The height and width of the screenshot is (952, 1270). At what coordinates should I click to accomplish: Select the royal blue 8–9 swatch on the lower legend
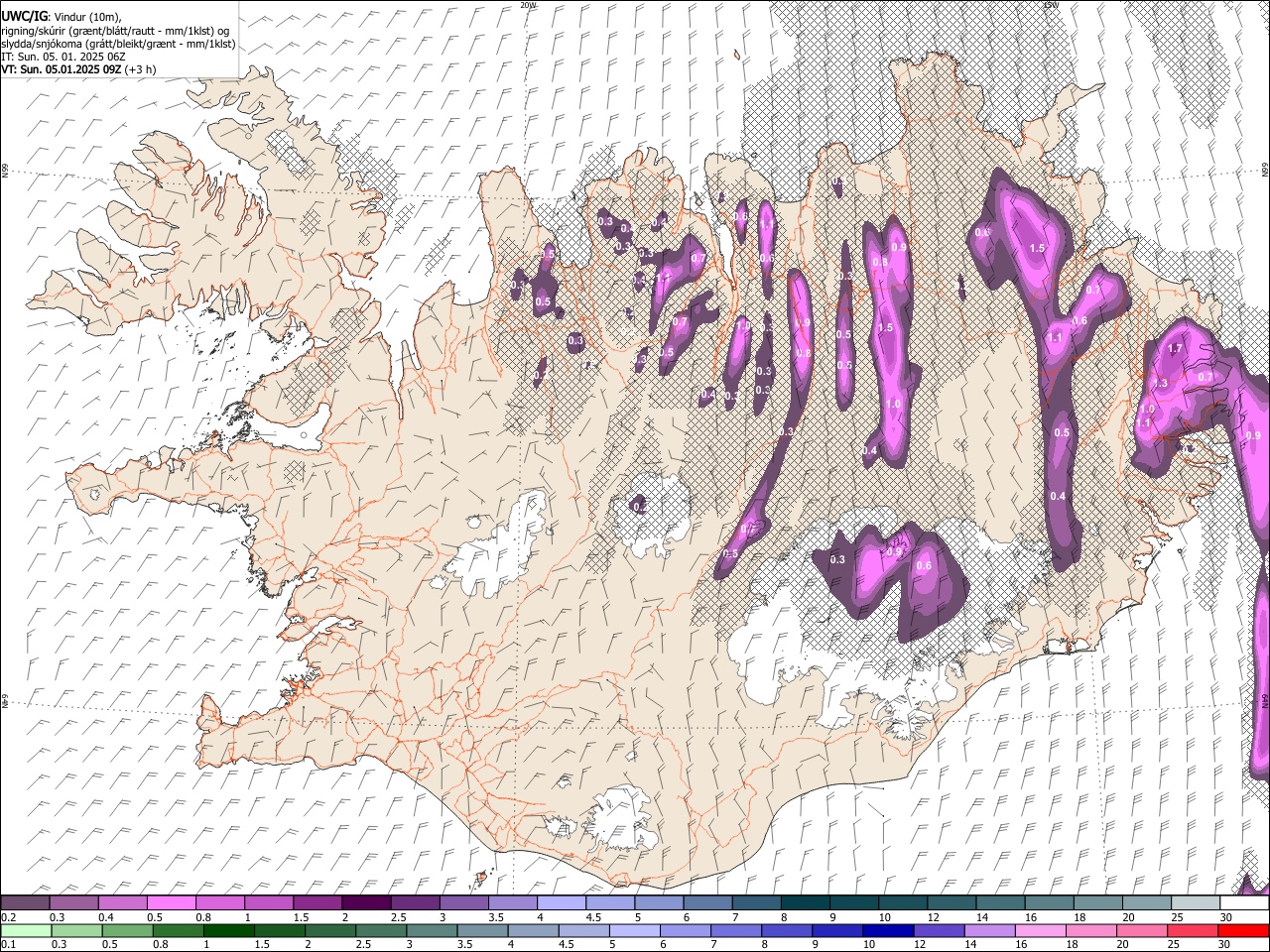point(788,930)
